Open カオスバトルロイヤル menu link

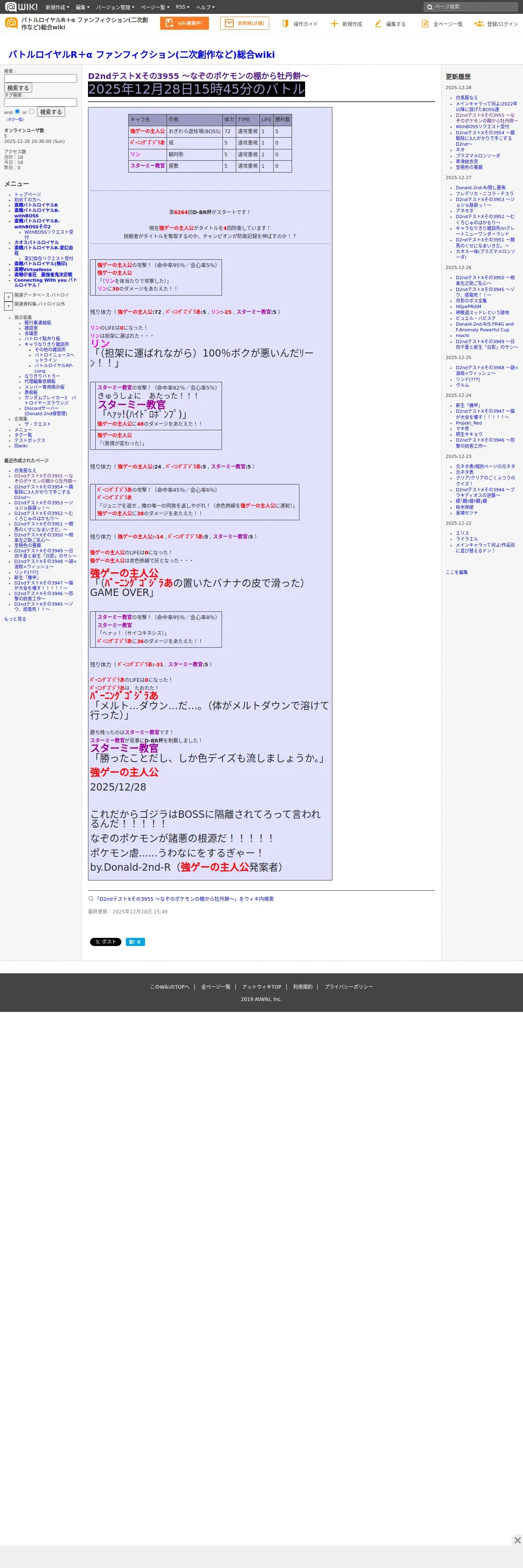point(37,242)
